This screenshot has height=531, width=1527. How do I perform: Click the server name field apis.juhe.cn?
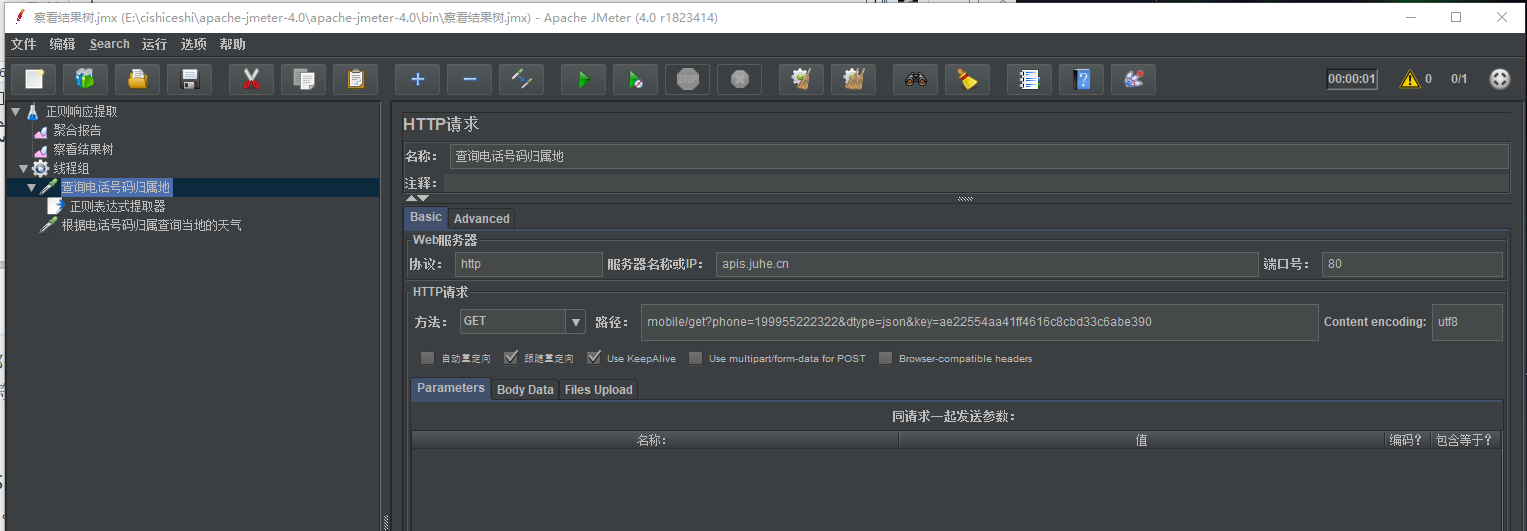(x=987, y=264)
